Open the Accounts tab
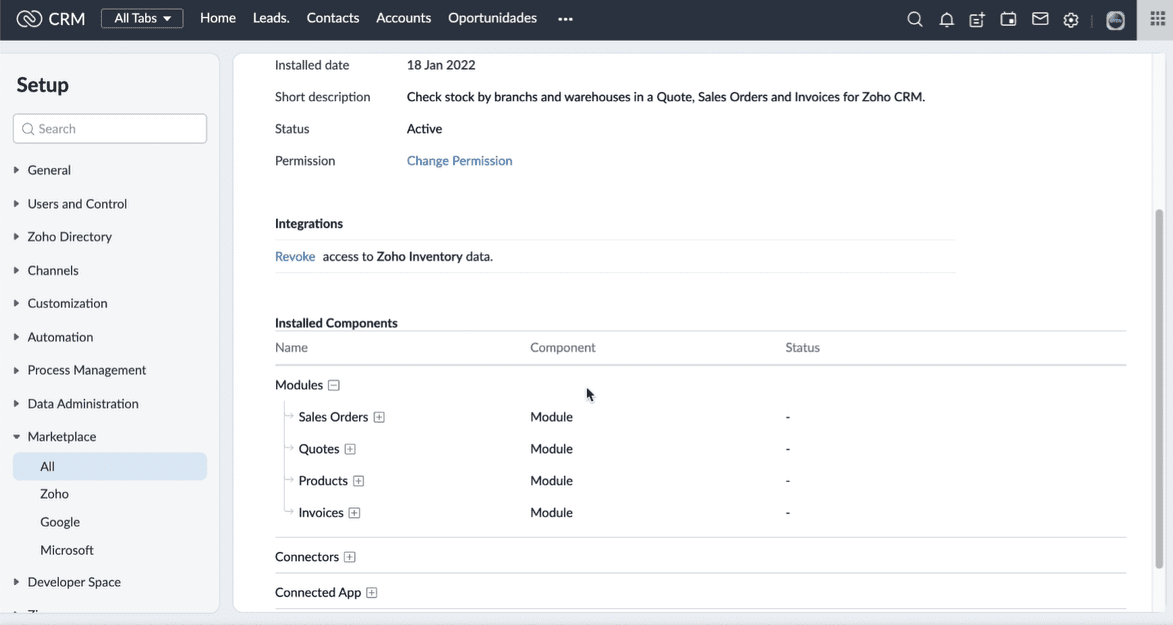This screenshot has height=625, width=1173. (403, 18)
